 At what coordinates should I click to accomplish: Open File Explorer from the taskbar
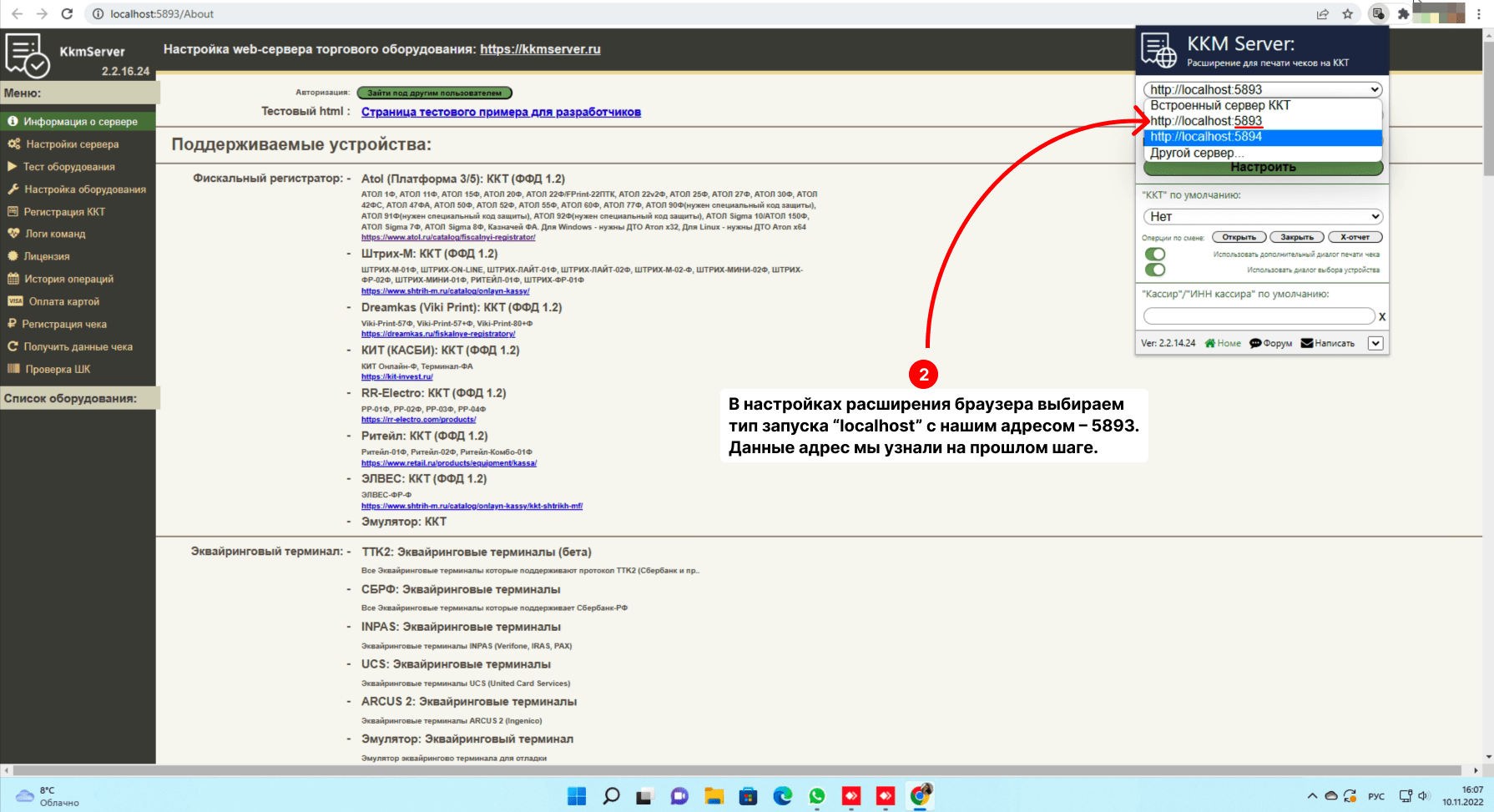click(714, 796)
